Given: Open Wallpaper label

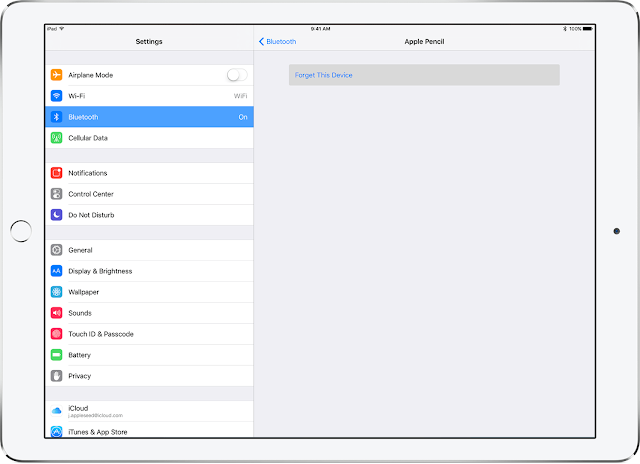Looking at the screenshot, I should coord(84,292).
